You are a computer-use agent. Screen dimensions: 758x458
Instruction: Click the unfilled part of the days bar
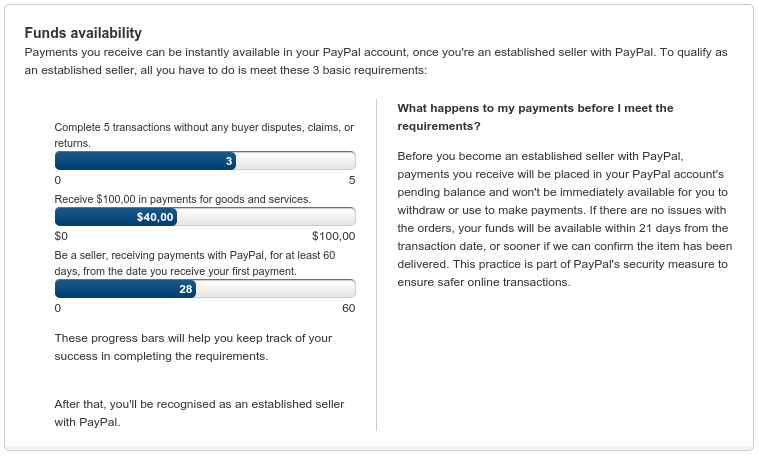pos(275,289)
